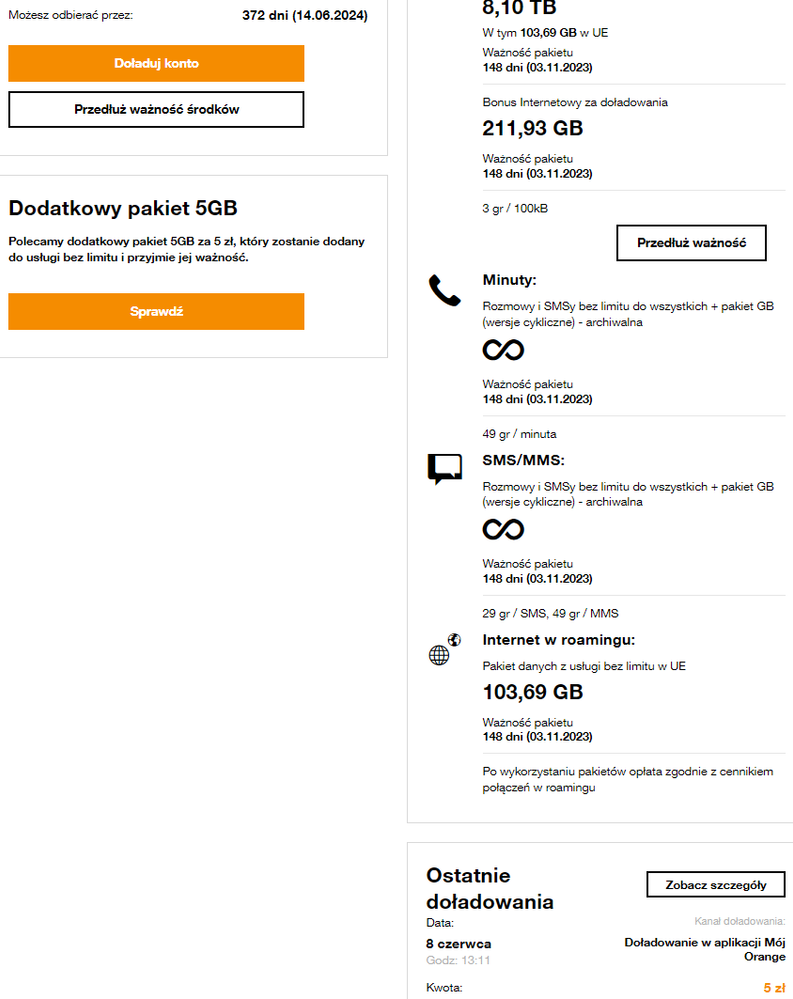Click the 211,93 GB bonus amount
Image resolution: width=793 pixels, height=999 pixels.
pos(532,128)
